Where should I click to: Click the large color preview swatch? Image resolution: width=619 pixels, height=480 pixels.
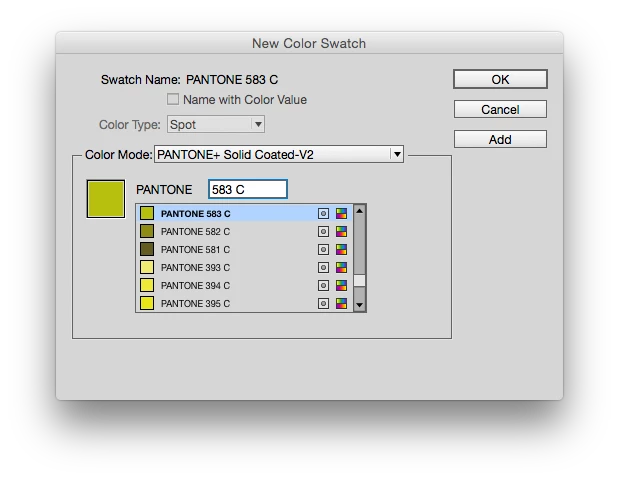pyautogui.click(x=106, y=199)
